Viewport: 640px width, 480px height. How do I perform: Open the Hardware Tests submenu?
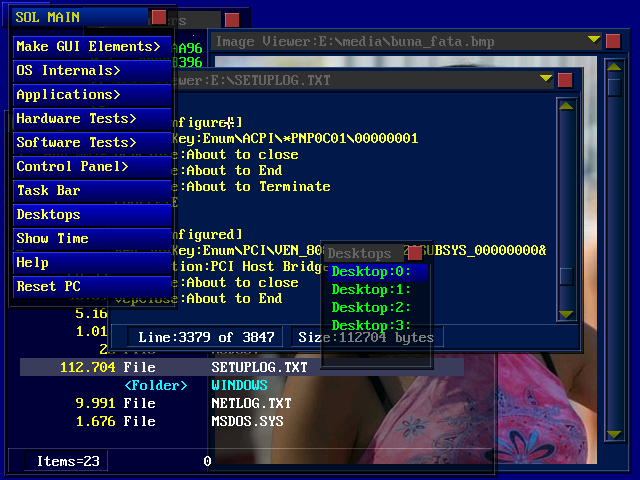(x=92, y=119)
